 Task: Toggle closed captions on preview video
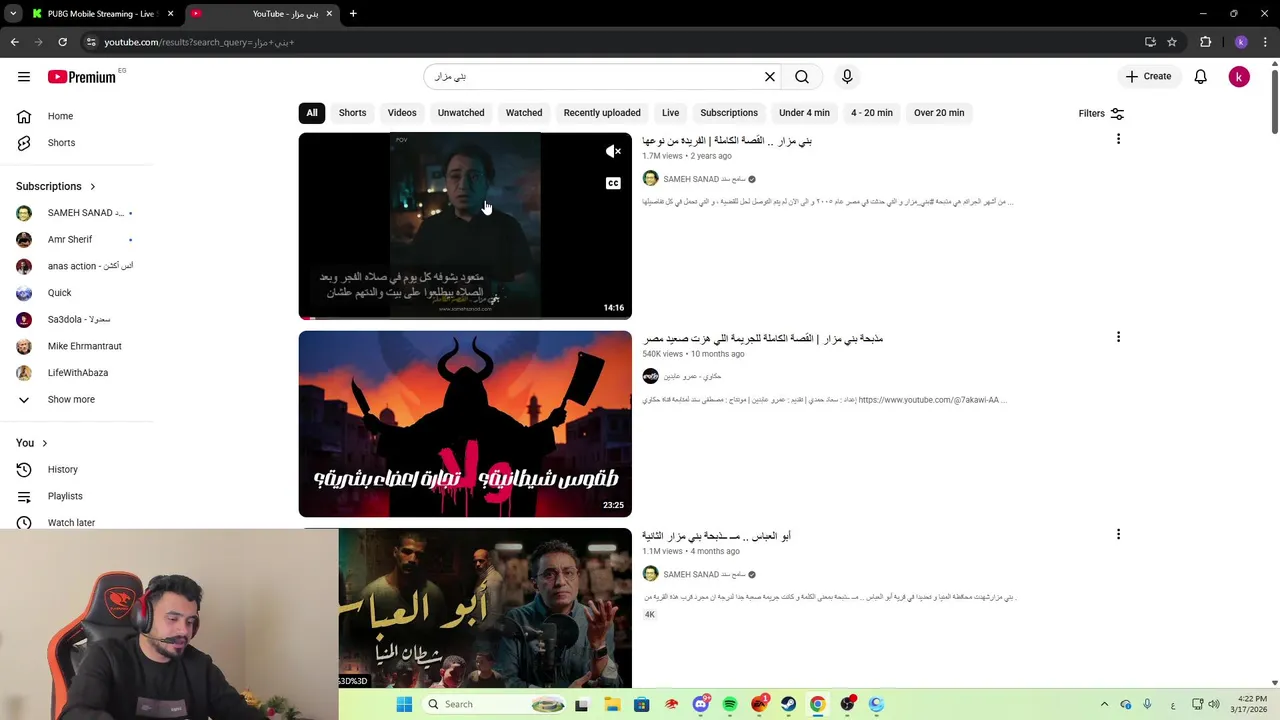point(613,183)
